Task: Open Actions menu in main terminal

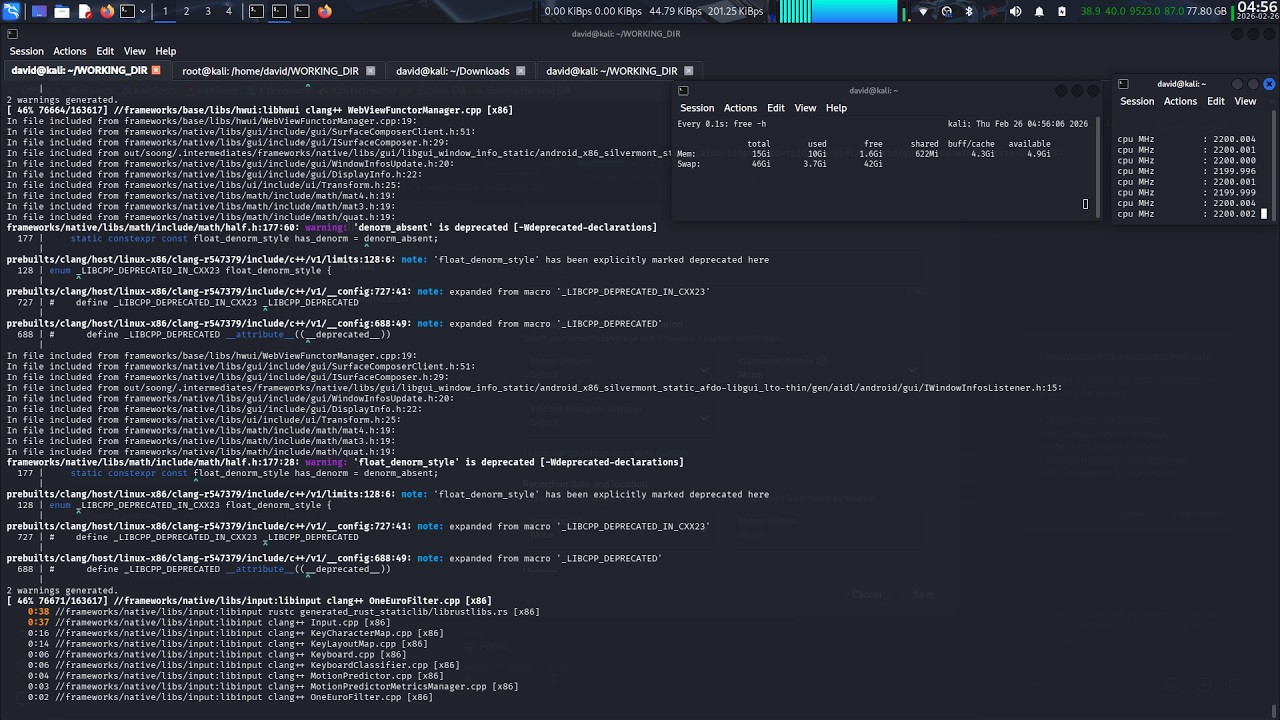Action: click(x=70, y=51)
